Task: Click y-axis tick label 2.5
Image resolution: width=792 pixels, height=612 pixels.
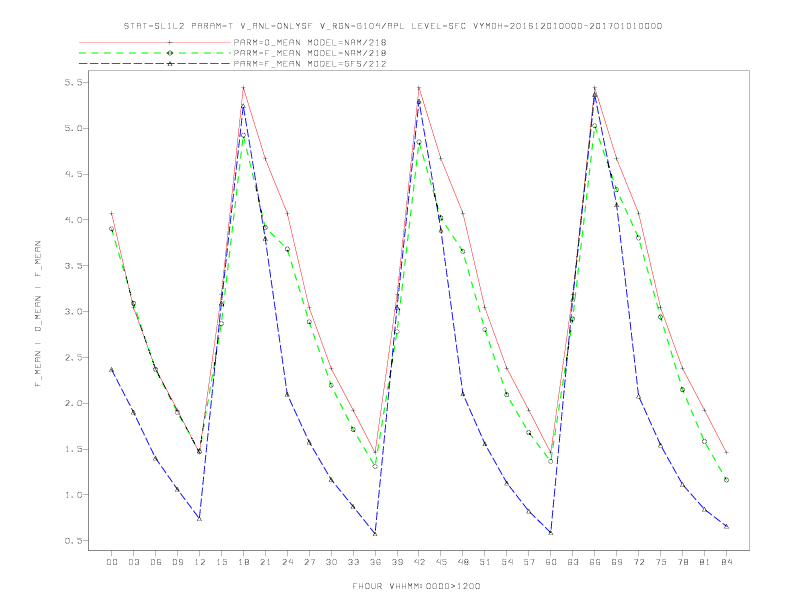Action: pyautogui.click(x=76, y=358)
